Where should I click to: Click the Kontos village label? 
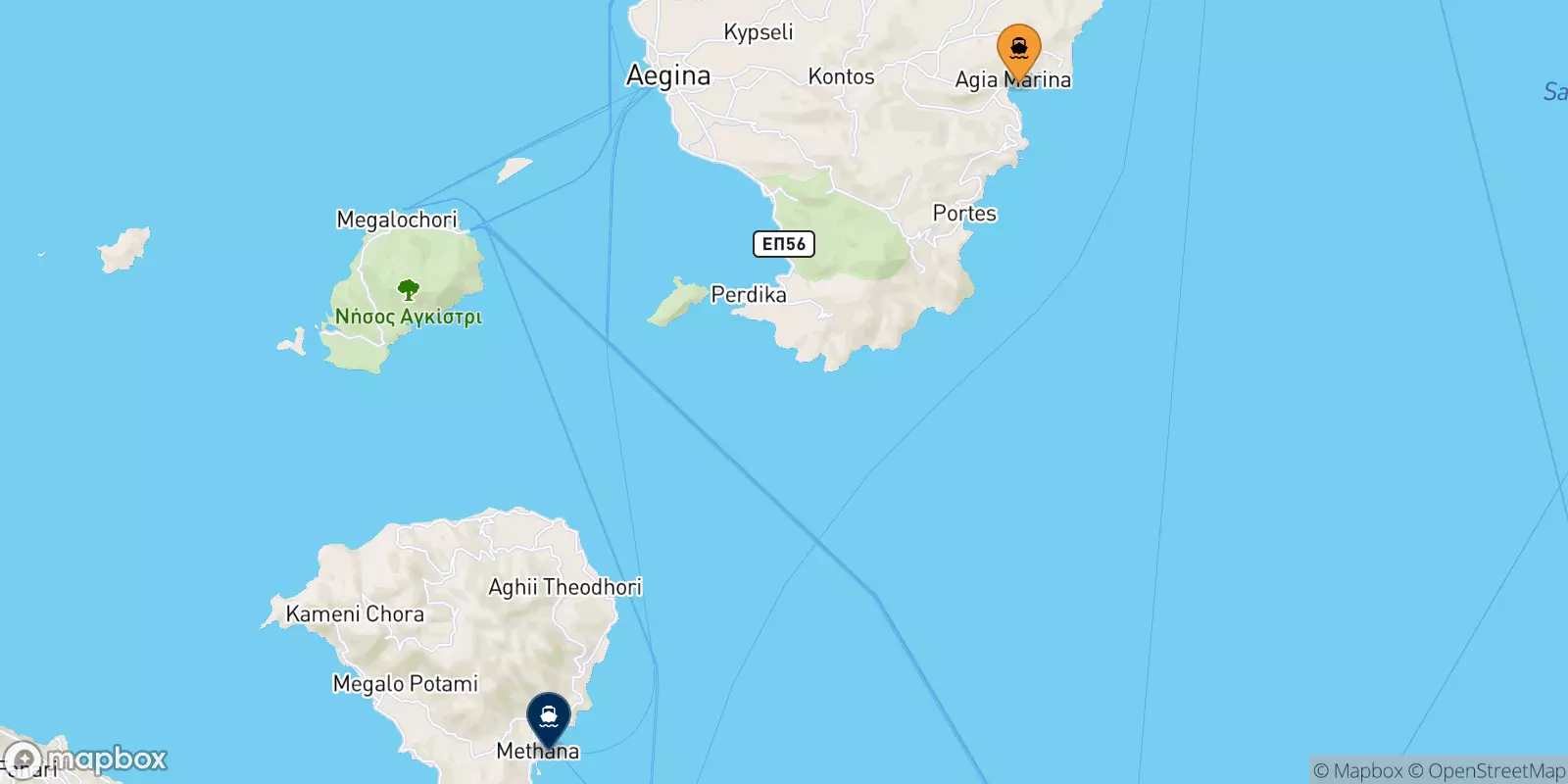click(841, 76)
